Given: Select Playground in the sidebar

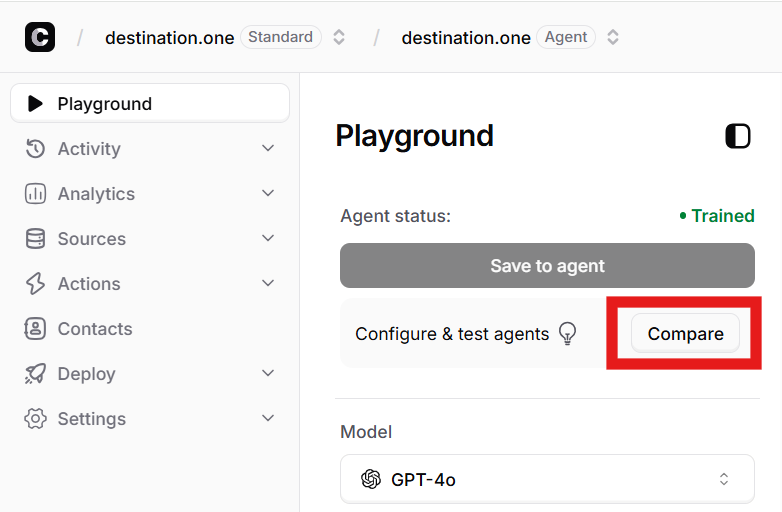Looking at the screenshot, I should pyautogui.click(x=150, y=103).
